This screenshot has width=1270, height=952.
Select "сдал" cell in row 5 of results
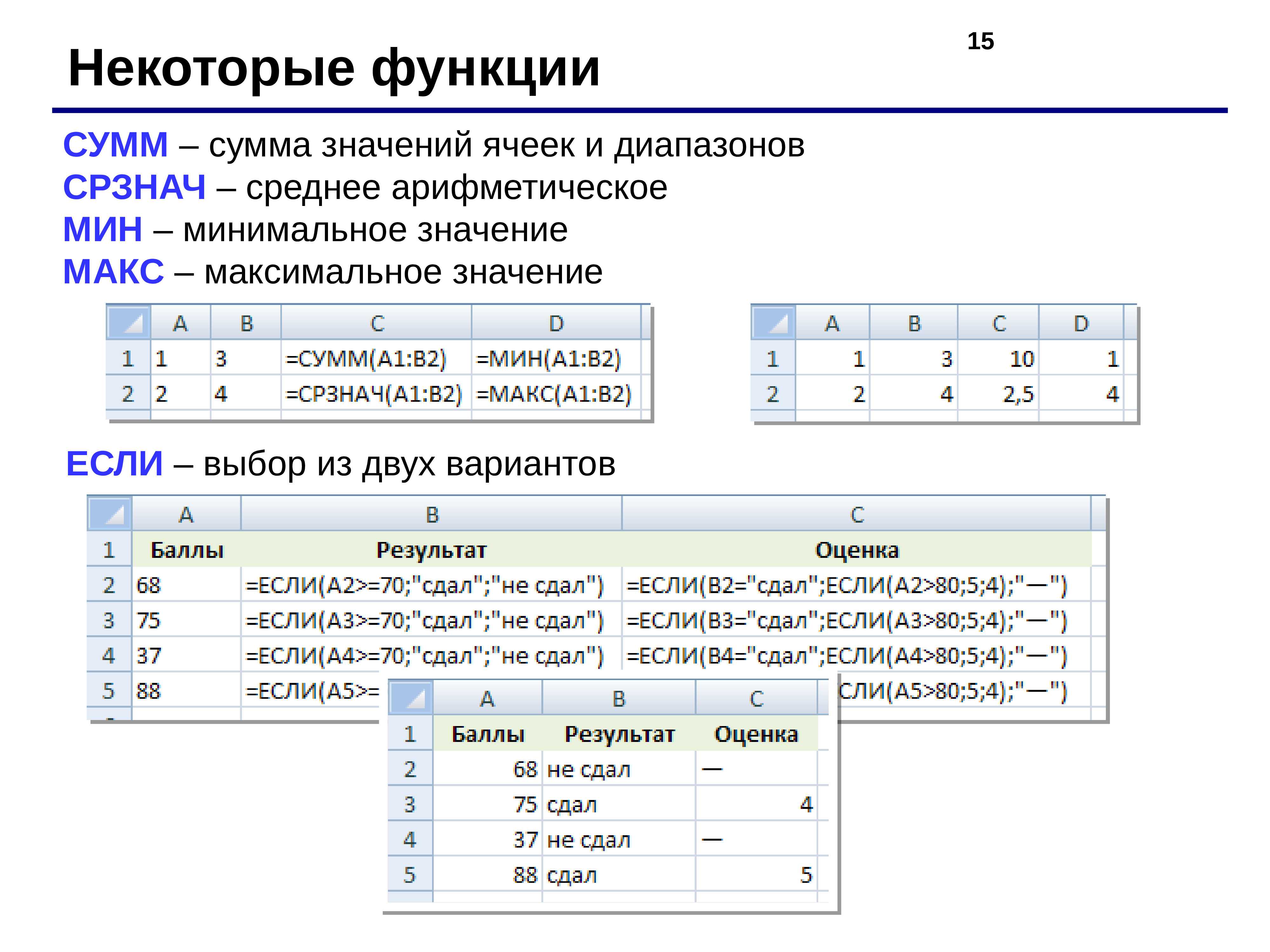tap(618, 874)
